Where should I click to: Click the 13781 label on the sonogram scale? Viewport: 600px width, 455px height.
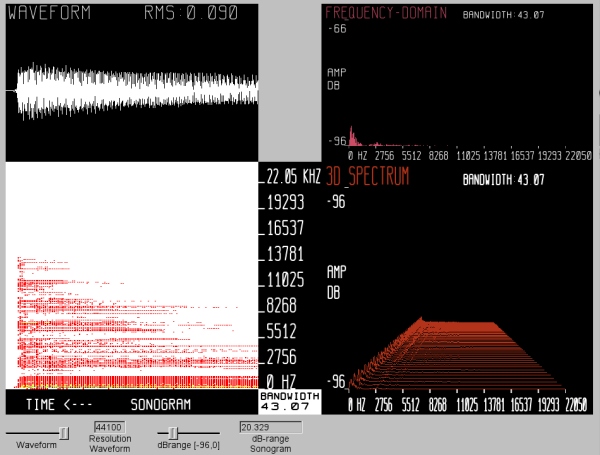pyautogui.click(x=285, y=254)
